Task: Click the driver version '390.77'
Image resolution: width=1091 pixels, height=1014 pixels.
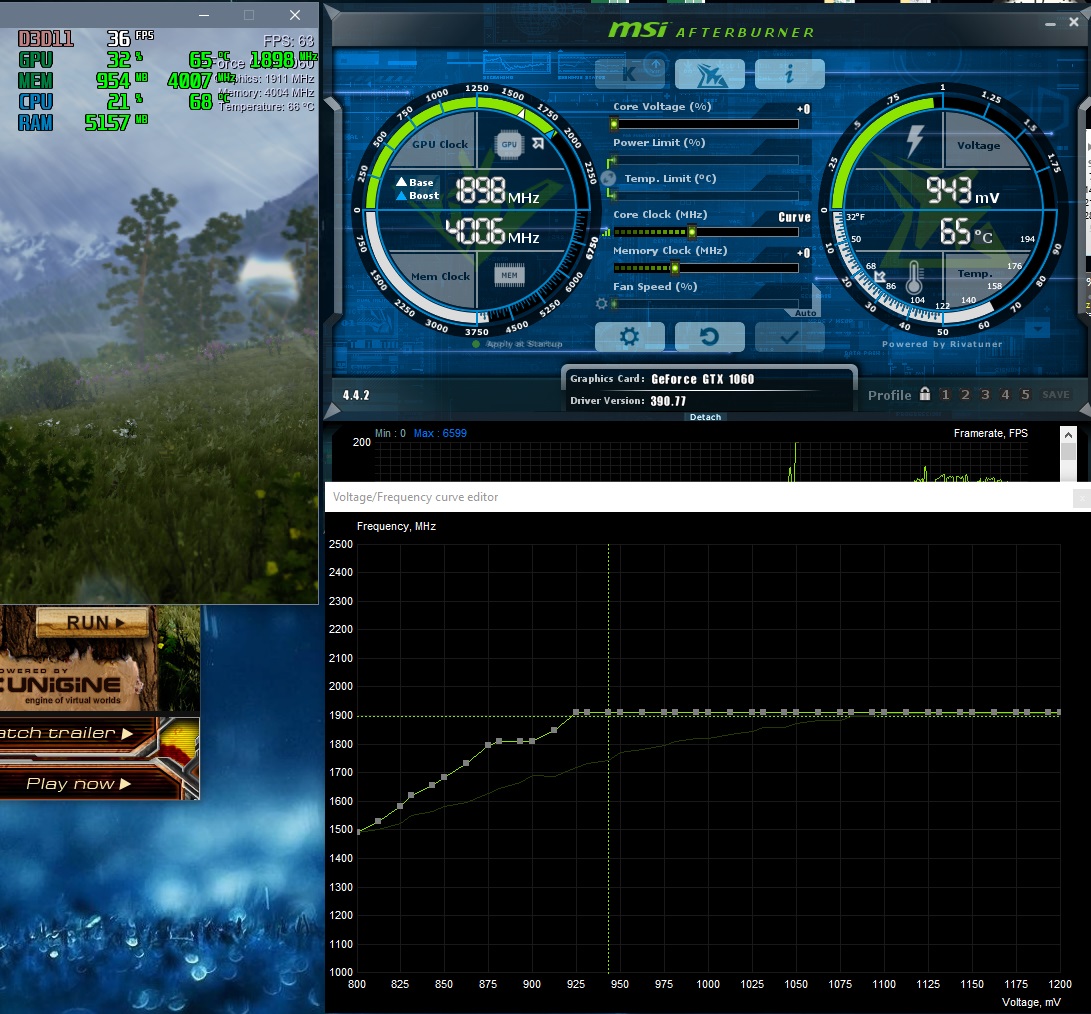Action: [x=668, y=401]
